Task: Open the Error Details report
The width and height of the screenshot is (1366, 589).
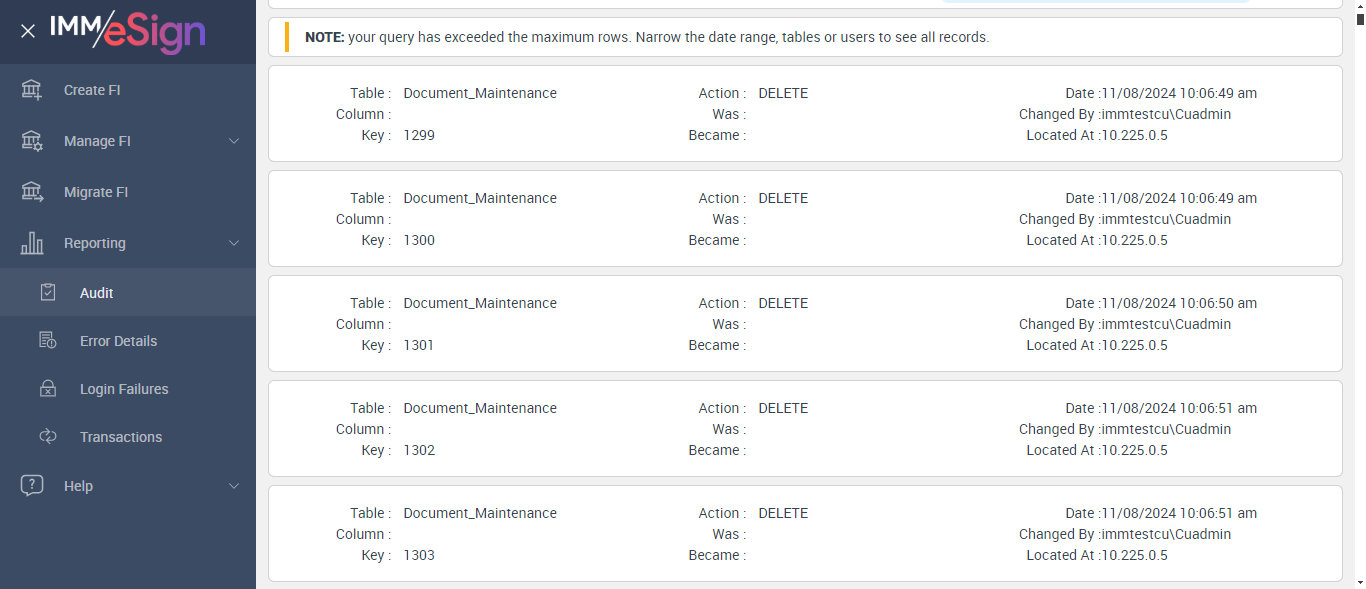Action: (118, 341)
